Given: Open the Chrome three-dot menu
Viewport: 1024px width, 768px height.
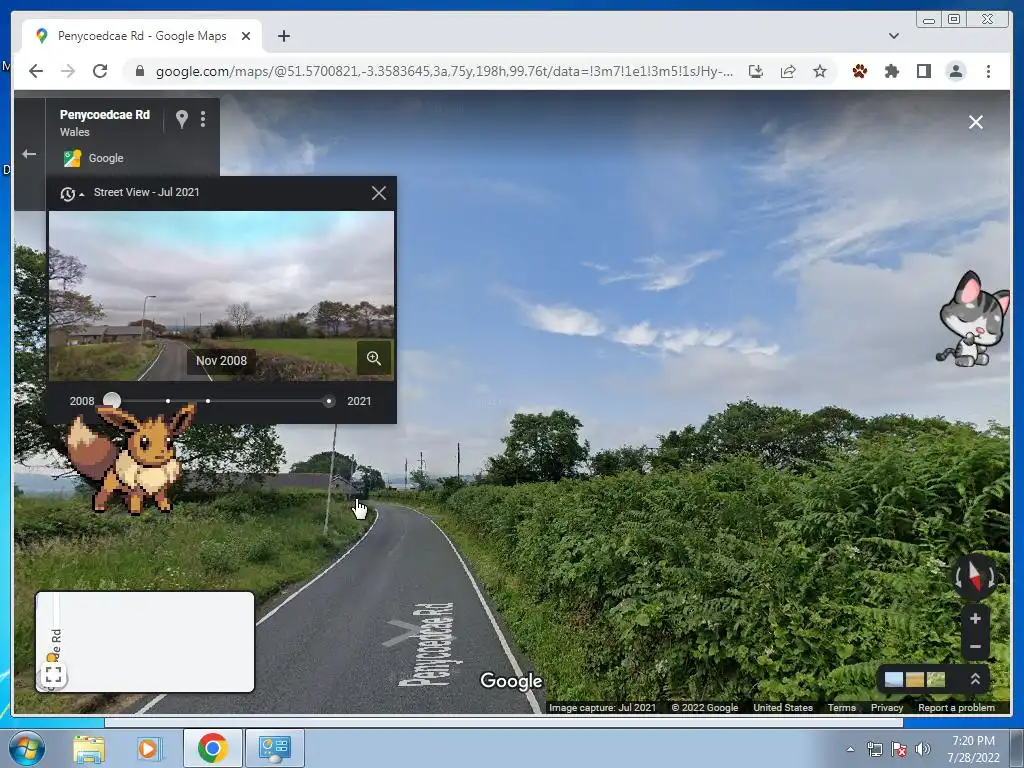Looking at the screenshot, I should (x=988, y=71).
